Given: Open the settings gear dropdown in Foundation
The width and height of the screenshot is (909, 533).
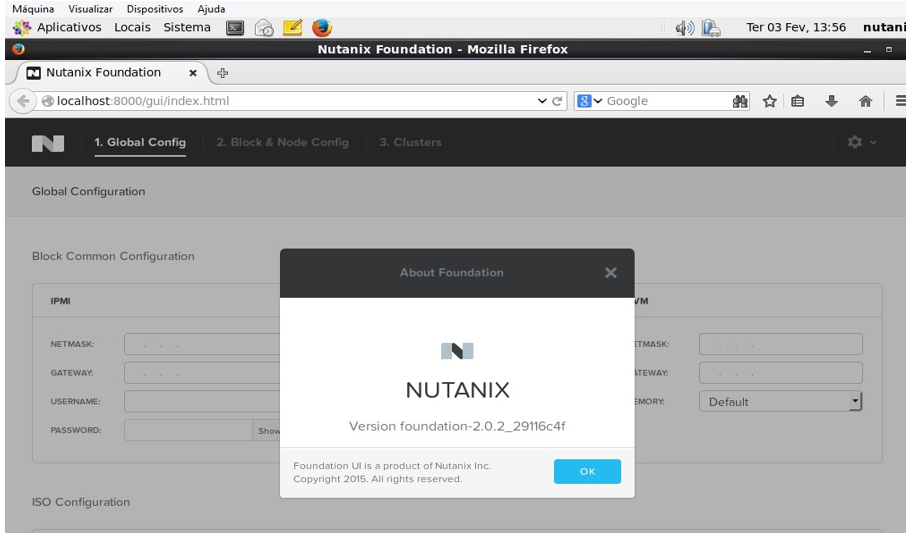Looking at the screenshot, I should click(860, 142).
